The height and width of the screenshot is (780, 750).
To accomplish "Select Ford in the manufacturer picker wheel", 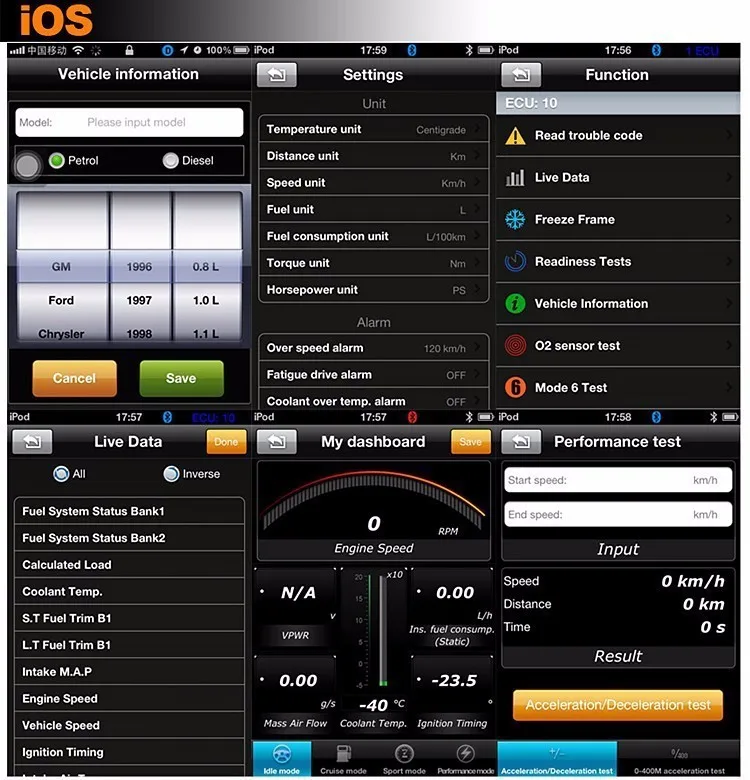I will click(61, 300).
